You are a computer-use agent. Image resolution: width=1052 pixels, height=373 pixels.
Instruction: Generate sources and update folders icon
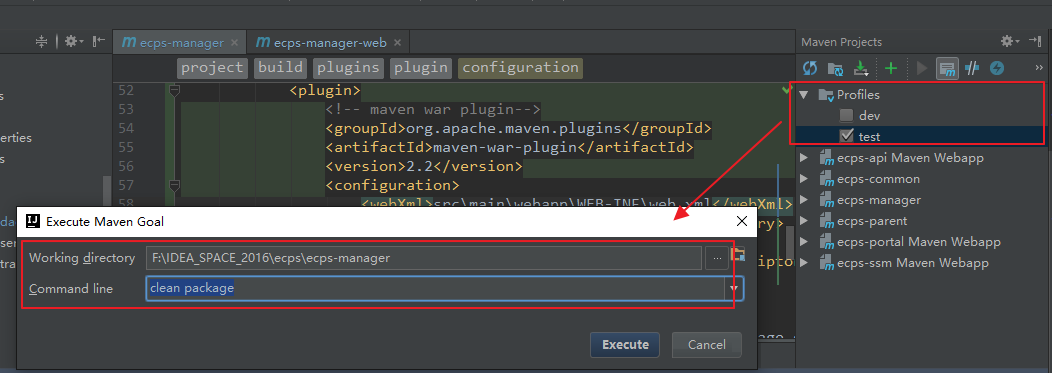tap(835, 68)
